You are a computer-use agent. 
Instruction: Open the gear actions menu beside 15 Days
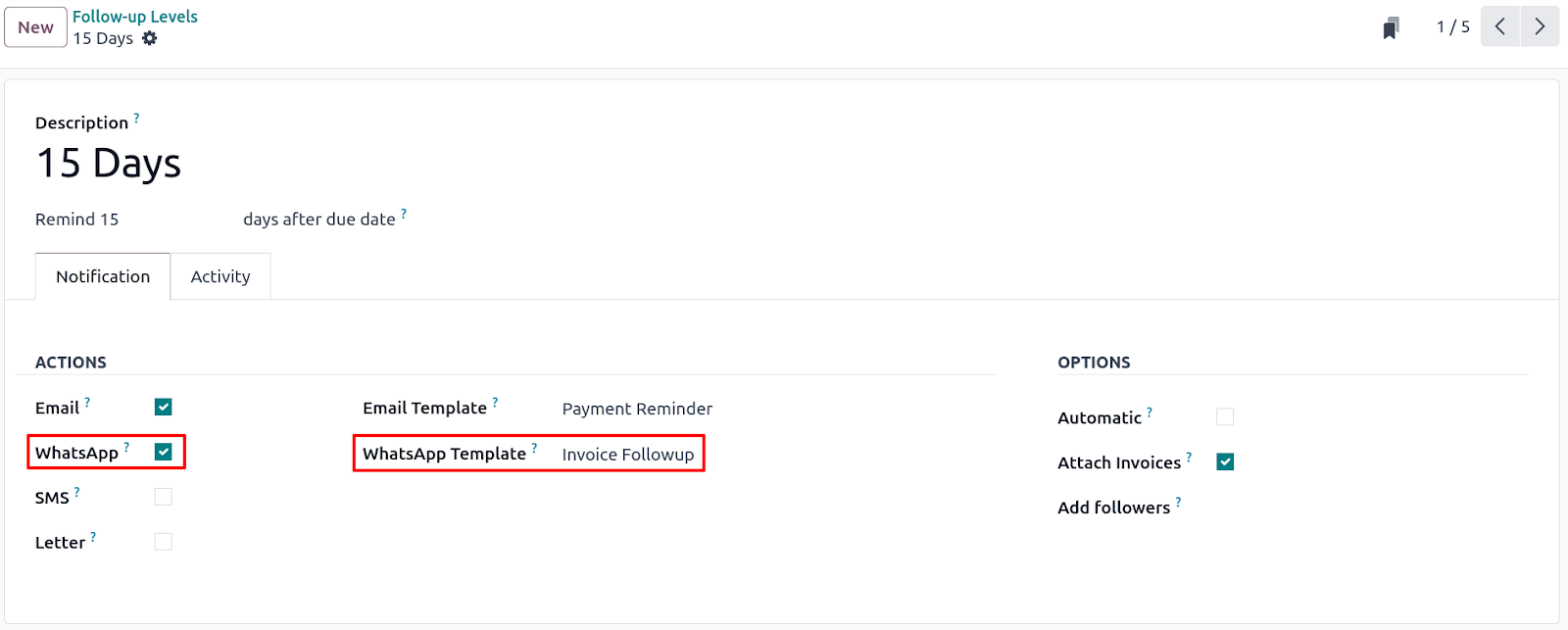click(149, 38)
